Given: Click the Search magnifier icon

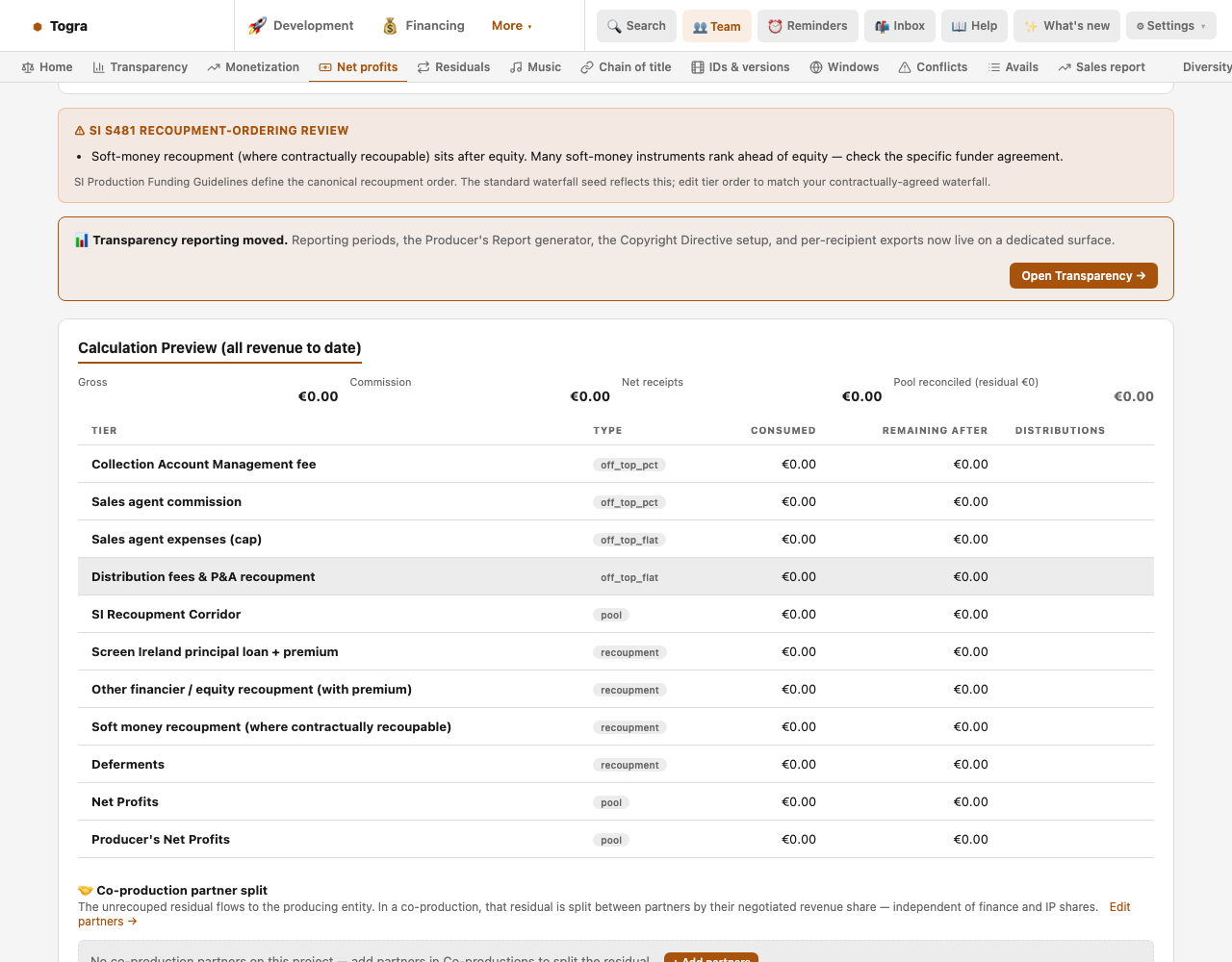Looking at the screenshot, I should point(614,26).
